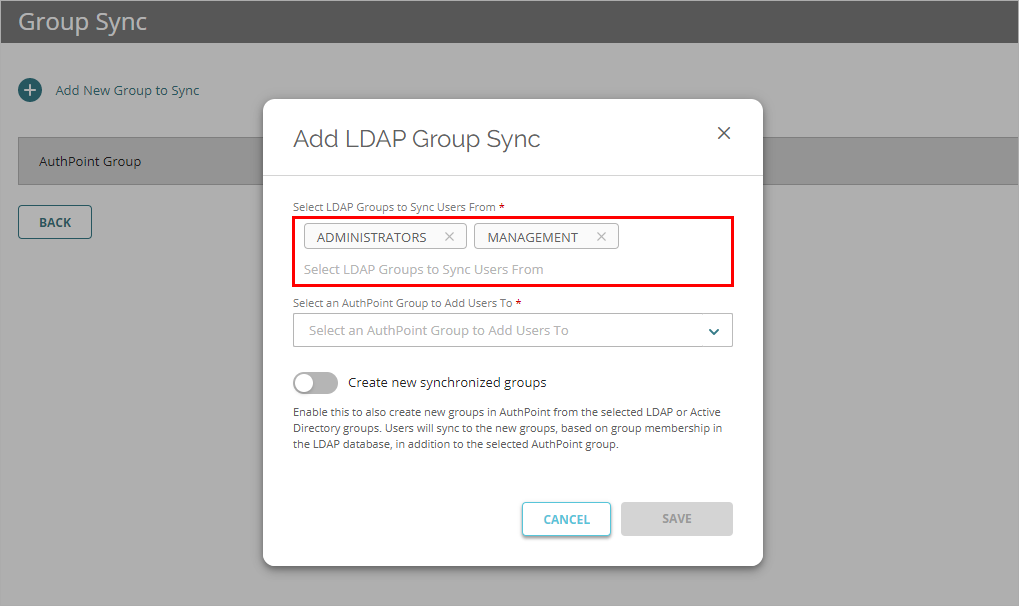Click the SAVE button
This screenshot has width=1019, height=606.
[676, 518]
